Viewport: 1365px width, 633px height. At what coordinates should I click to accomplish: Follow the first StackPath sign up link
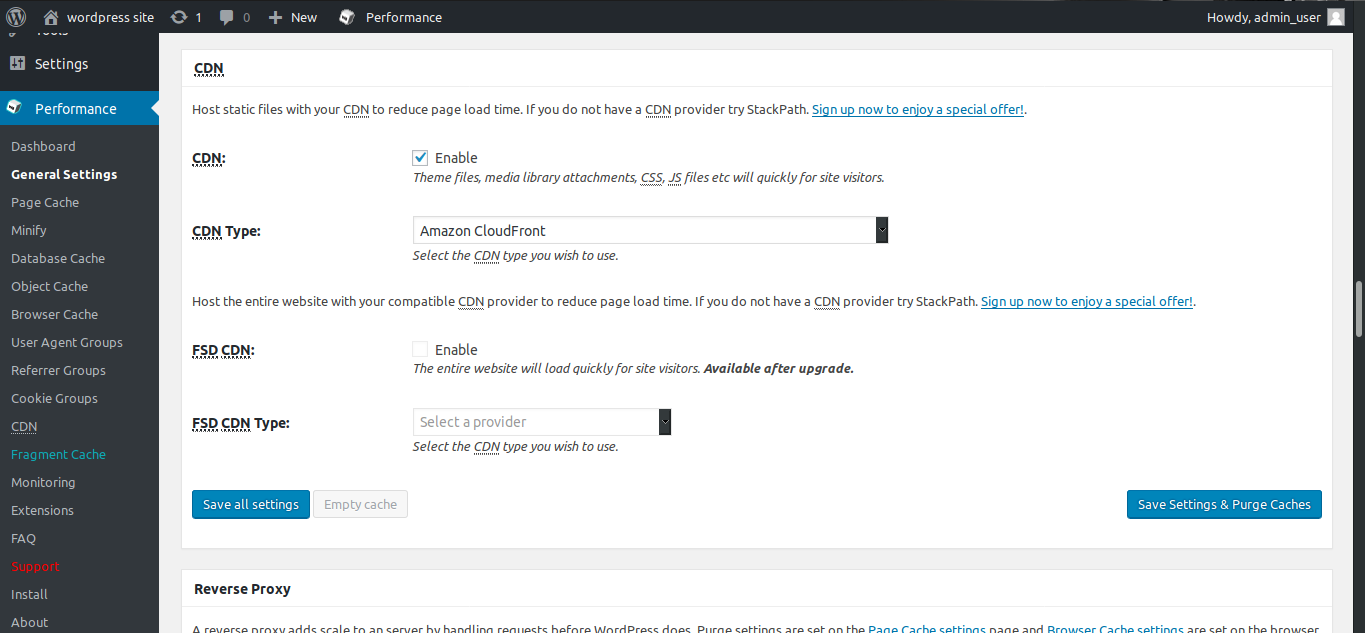coord(918,110)
